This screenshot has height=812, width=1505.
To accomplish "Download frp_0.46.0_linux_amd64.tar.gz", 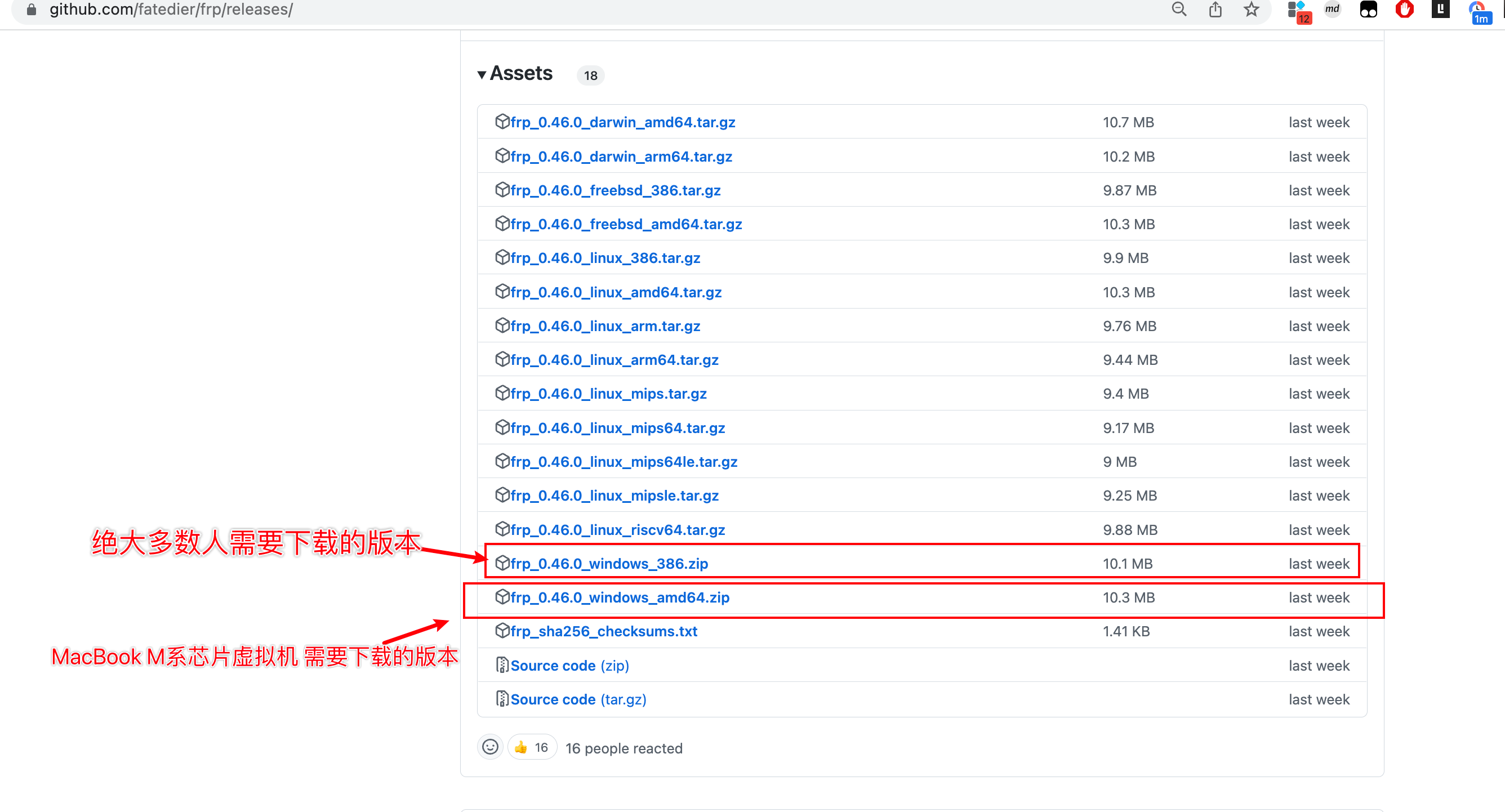I will [615, 292].
